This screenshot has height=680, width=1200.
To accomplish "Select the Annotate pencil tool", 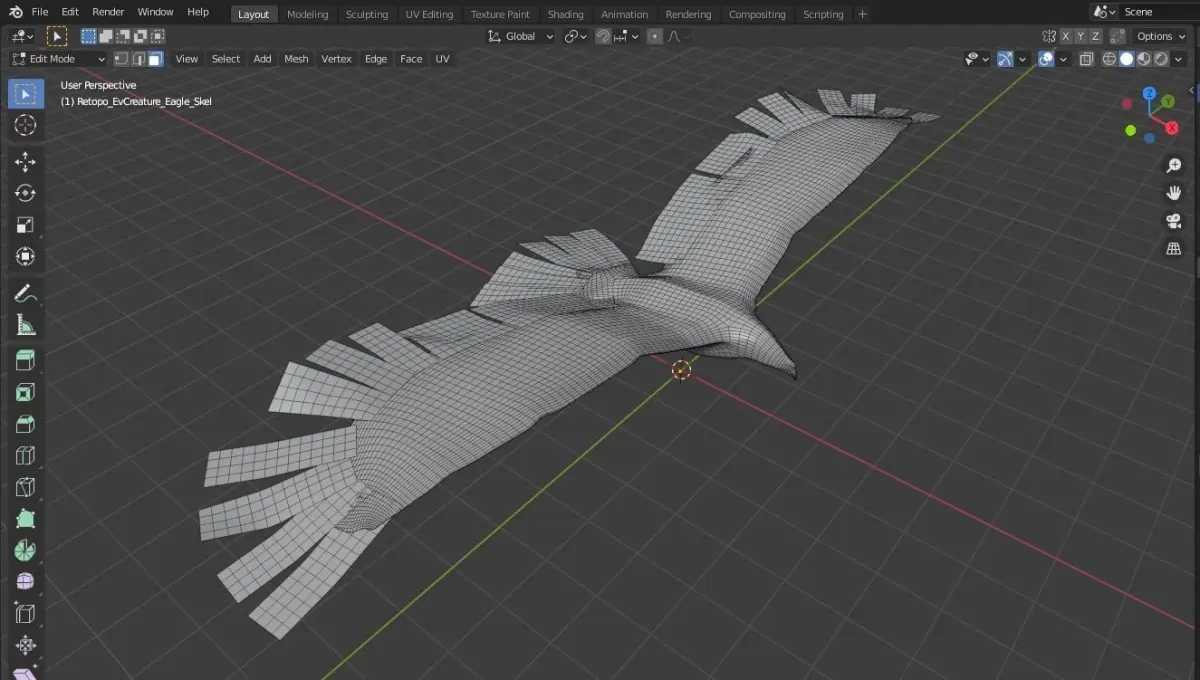I will pos(26,294).
